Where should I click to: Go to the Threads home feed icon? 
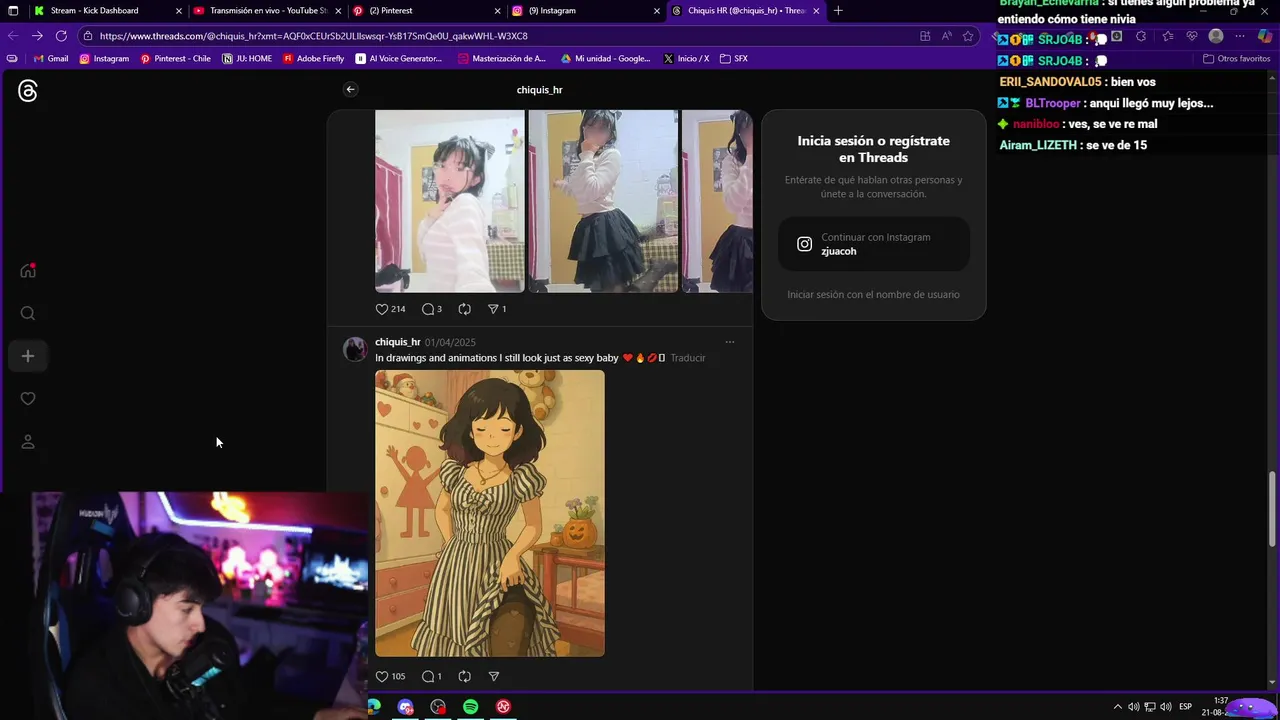point(28,270)
